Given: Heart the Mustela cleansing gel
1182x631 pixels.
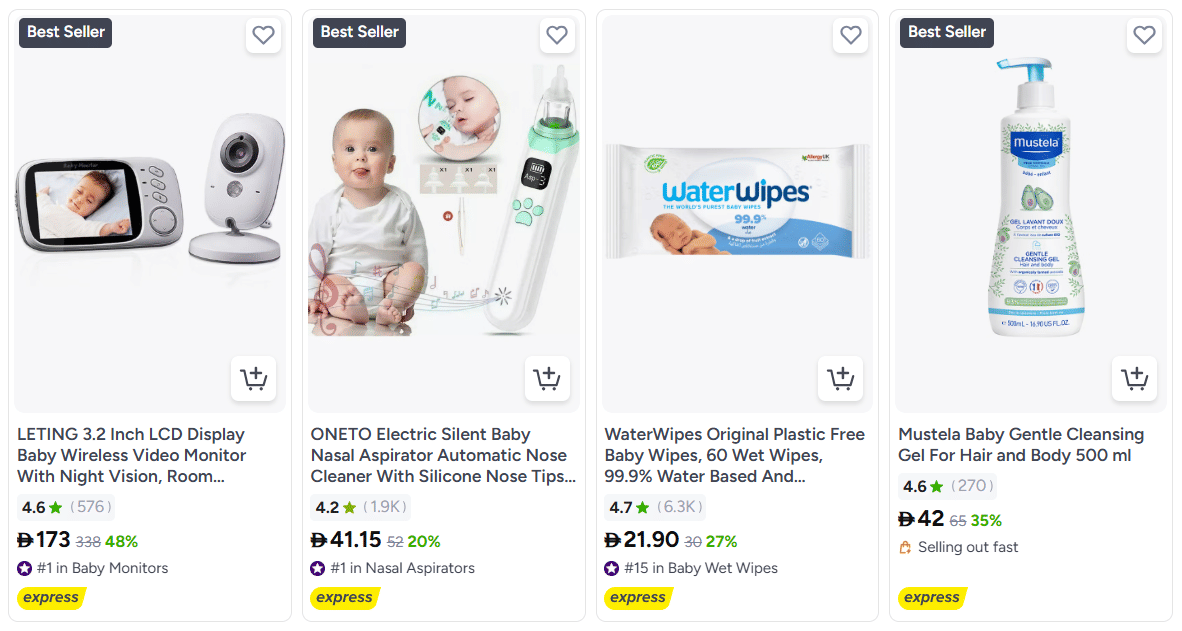Looking at the screenshot, I should pos(1144,35).
